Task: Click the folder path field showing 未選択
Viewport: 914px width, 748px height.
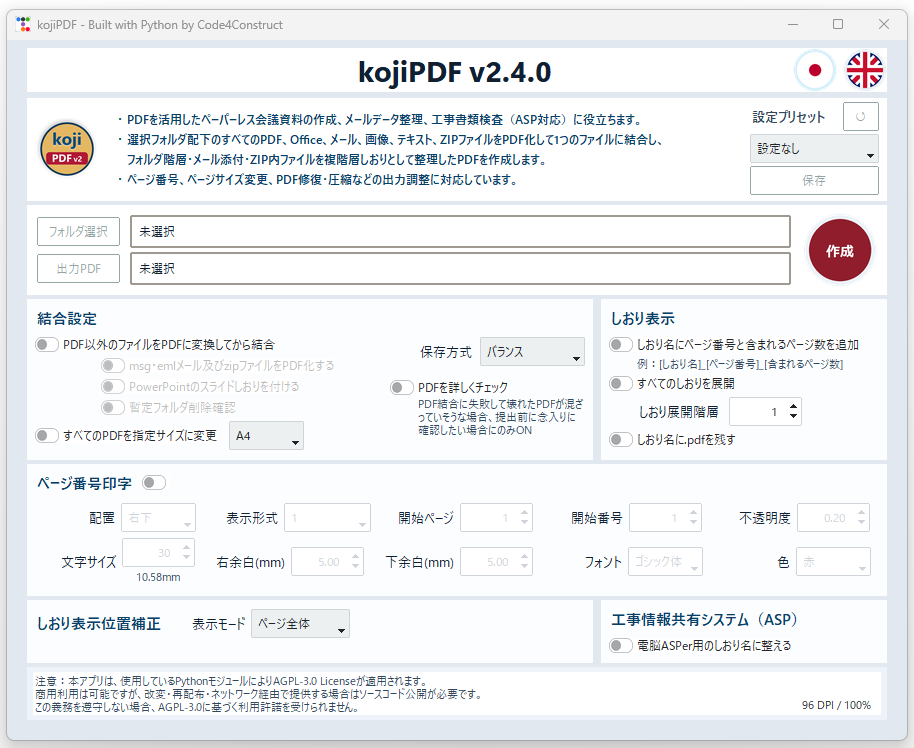Action: click(460, 231)
